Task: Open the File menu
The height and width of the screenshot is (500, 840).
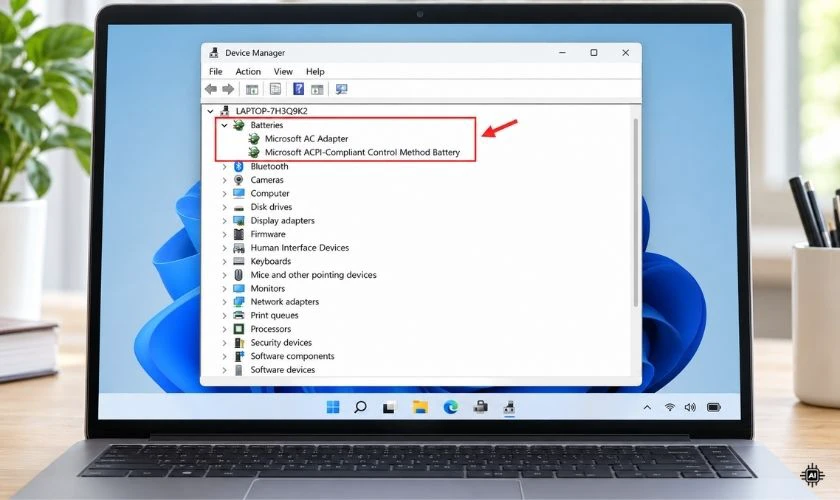Action: click(216, 71)
